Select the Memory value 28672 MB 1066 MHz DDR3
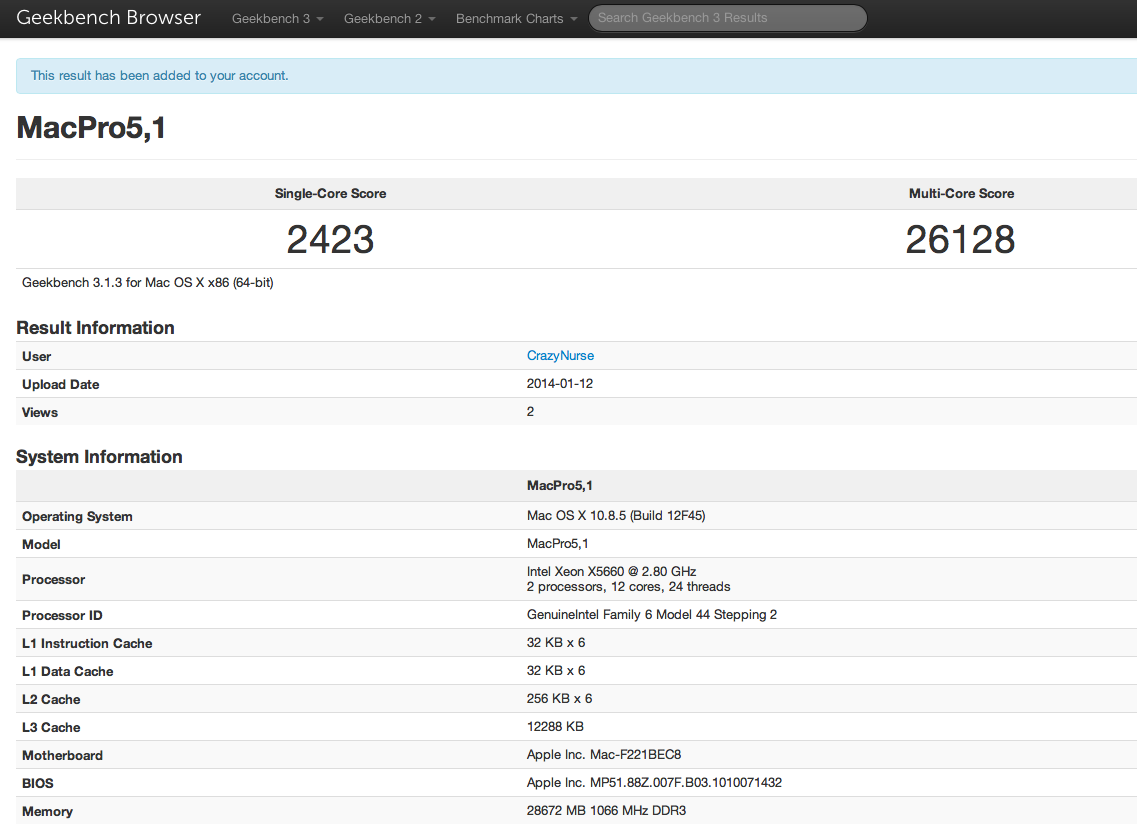Viewport: 1137px width, 830px height. 606,810
